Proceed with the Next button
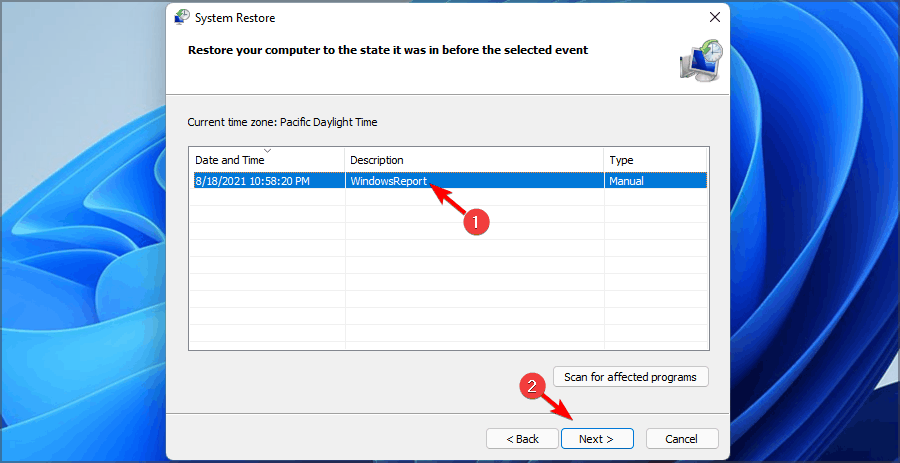This screenshot has height=463, width=900. tap(596, 439)
